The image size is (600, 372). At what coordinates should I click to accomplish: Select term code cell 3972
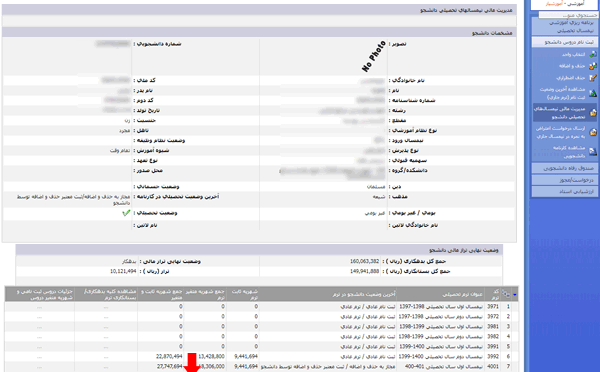[x=493, y=317]
